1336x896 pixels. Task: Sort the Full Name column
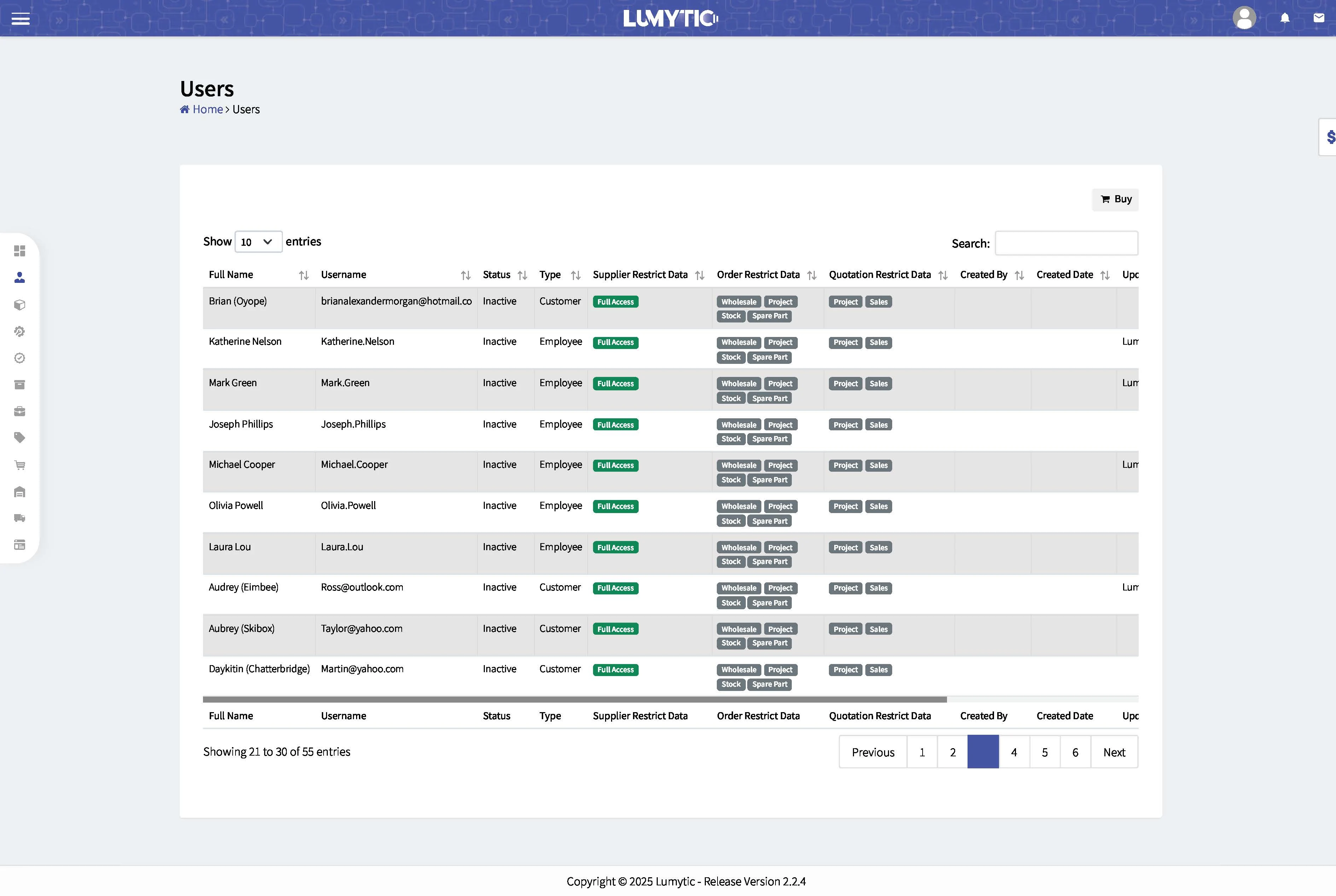point(303,275)
